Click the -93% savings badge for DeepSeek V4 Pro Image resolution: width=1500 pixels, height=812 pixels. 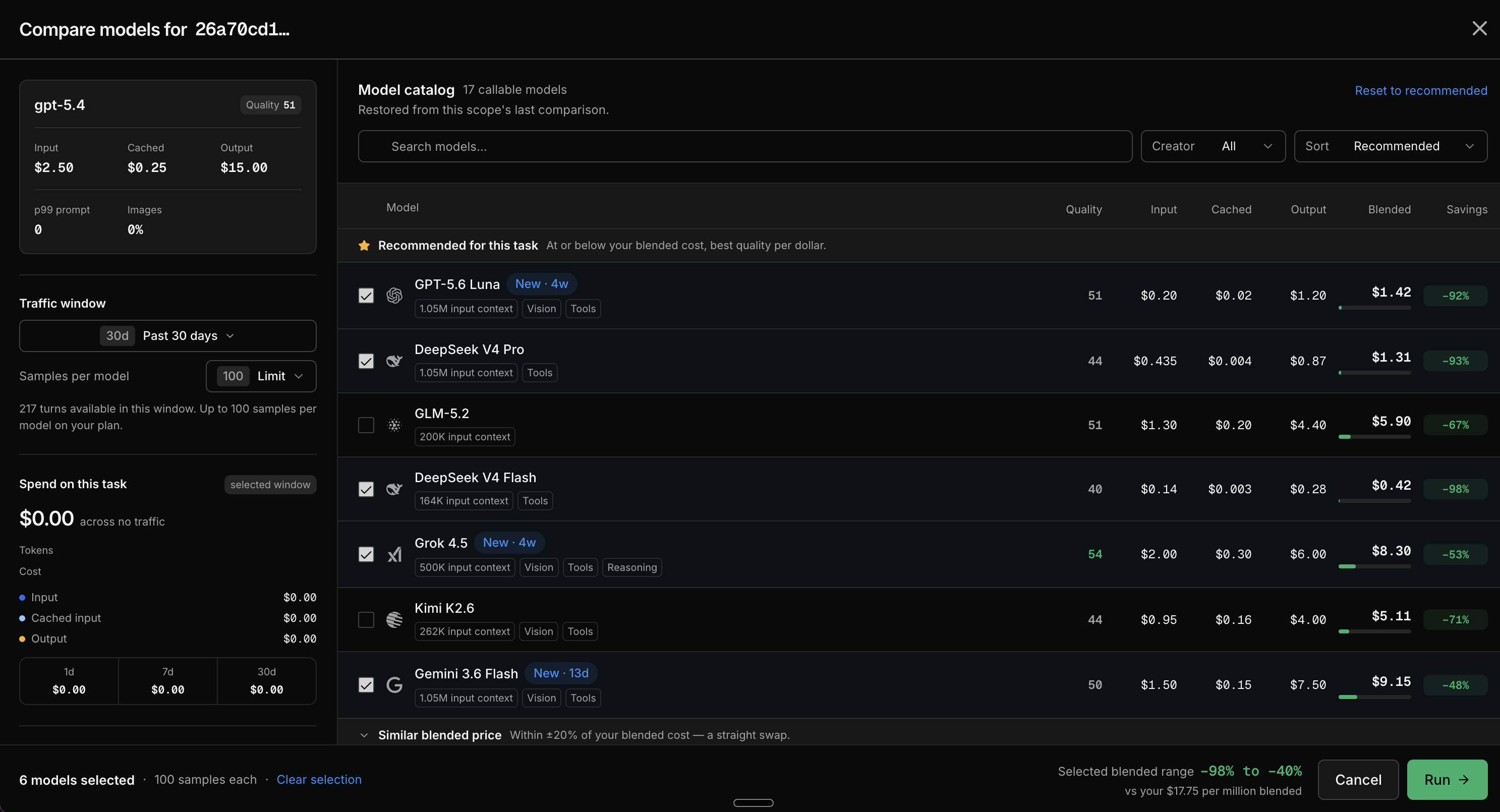(x=1455, y=361)
